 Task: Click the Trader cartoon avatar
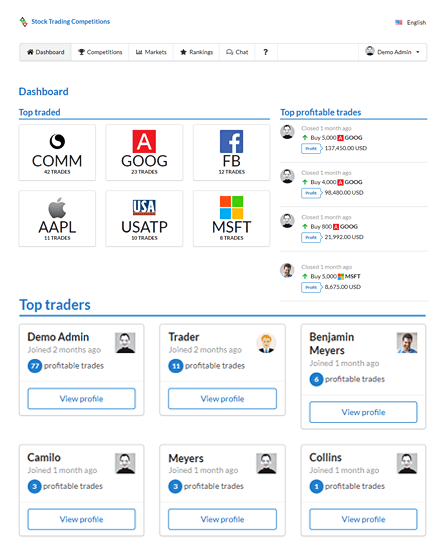pyautogui.click(x=266, y=343)
